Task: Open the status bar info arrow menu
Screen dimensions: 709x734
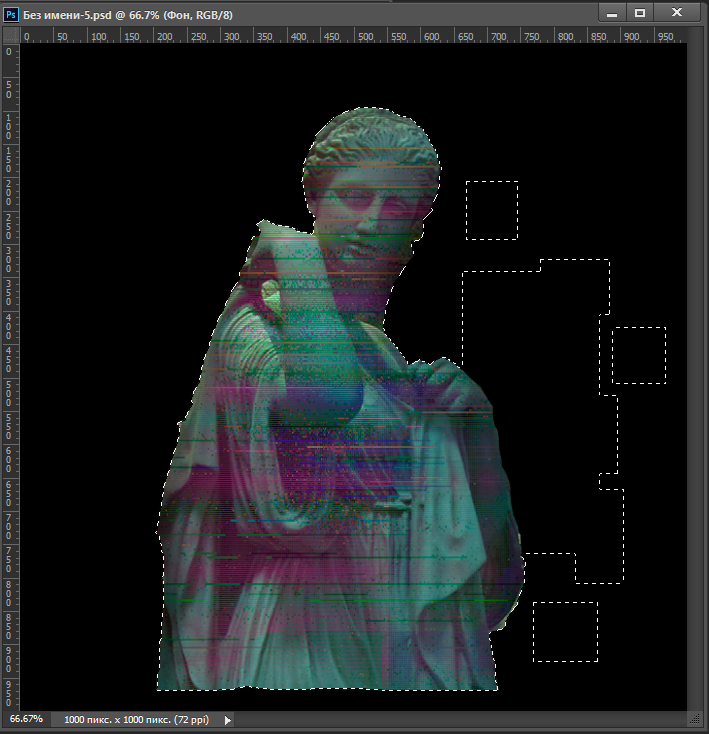Action: (227, 720)
